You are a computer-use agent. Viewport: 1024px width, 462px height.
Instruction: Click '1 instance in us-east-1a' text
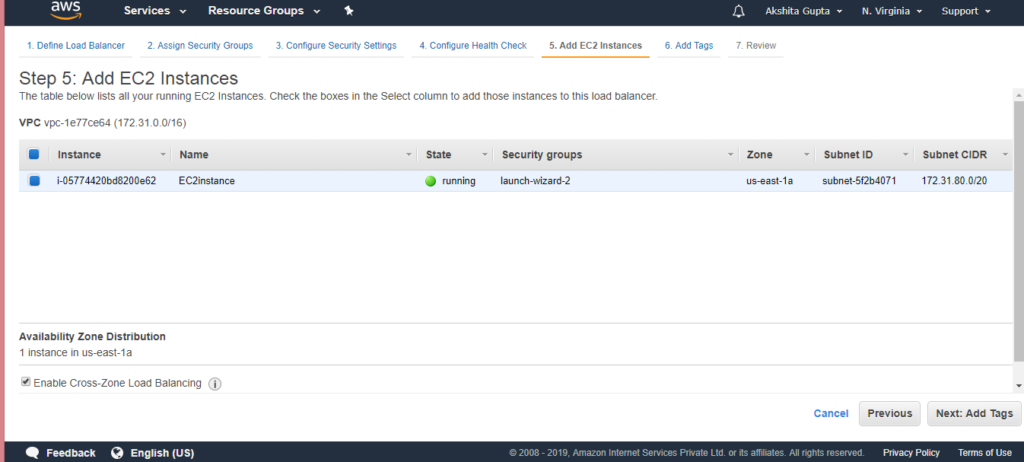(x=76, y=353)
